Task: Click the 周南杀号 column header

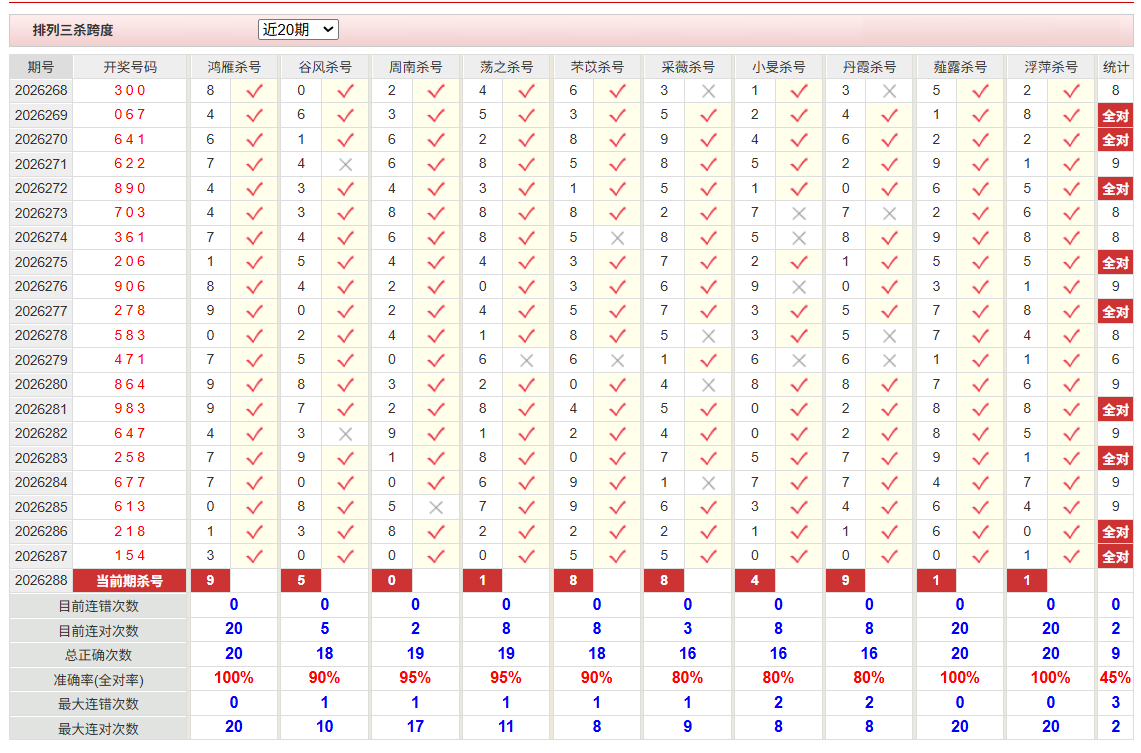Action: coord(415,67)
